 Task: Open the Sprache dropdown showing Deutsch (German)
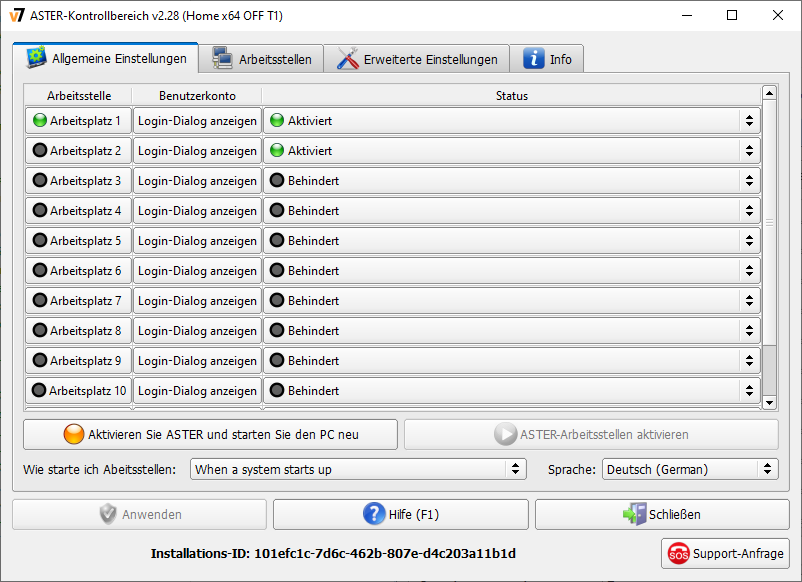690,469
